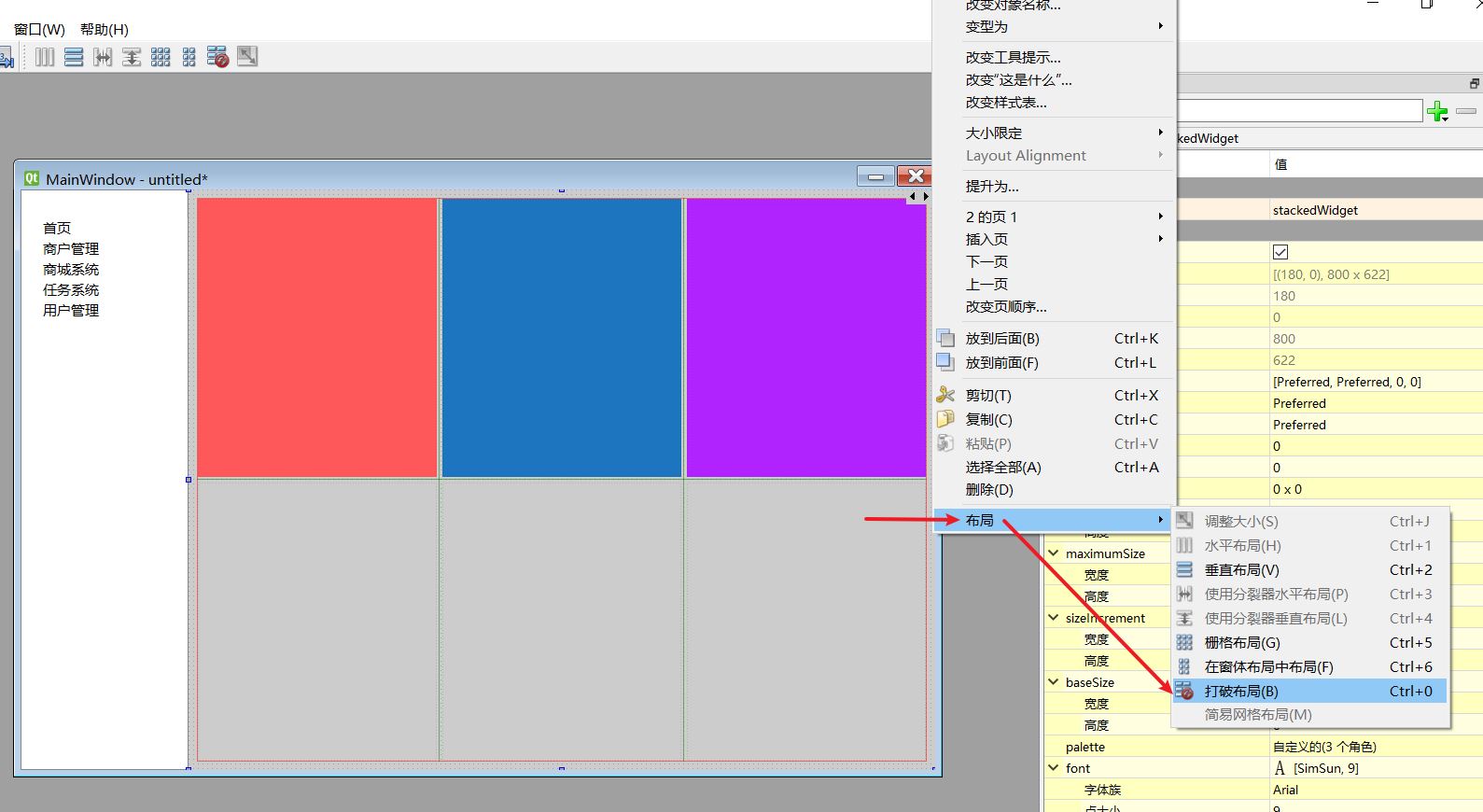
Task: Open the 布局 submenu entry
Action: [1053, 520]
